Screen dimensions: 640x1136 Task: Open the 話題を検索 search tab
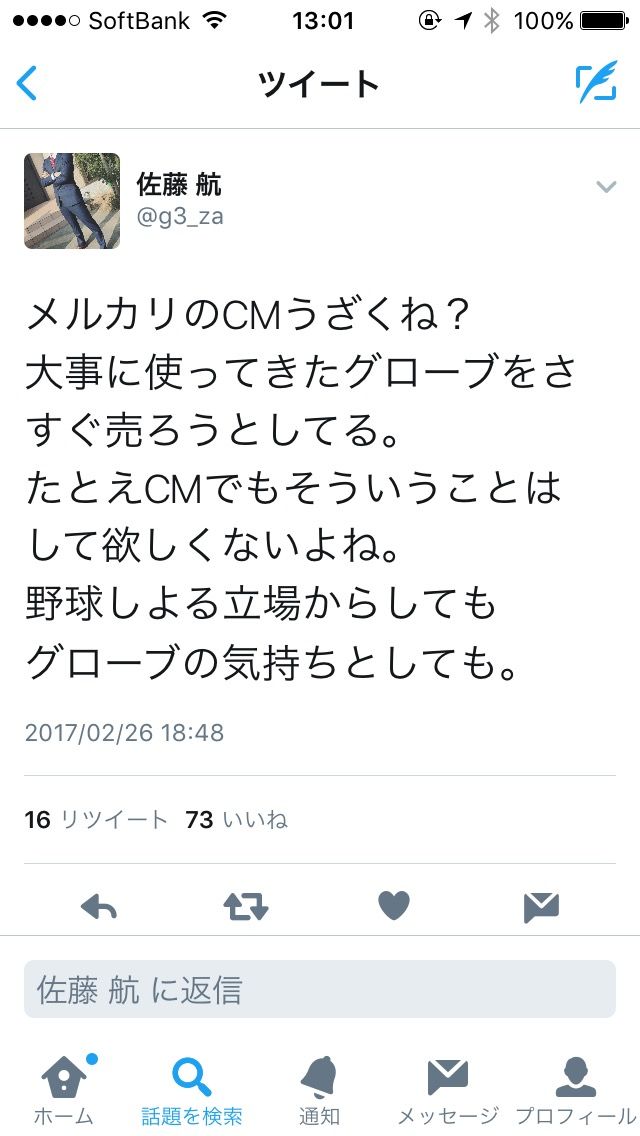tap(192, 1090)
